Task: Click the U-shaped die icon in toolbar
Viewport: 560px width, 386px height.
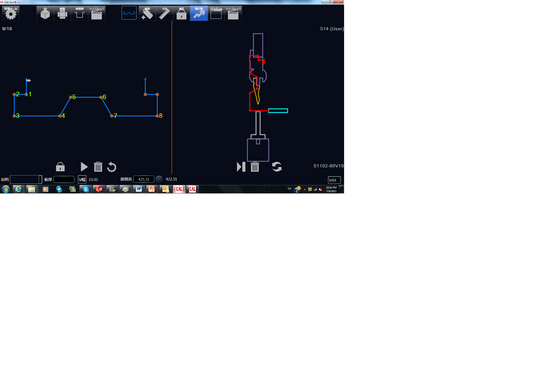Action: pyautogui.click(x=79, y=14)
